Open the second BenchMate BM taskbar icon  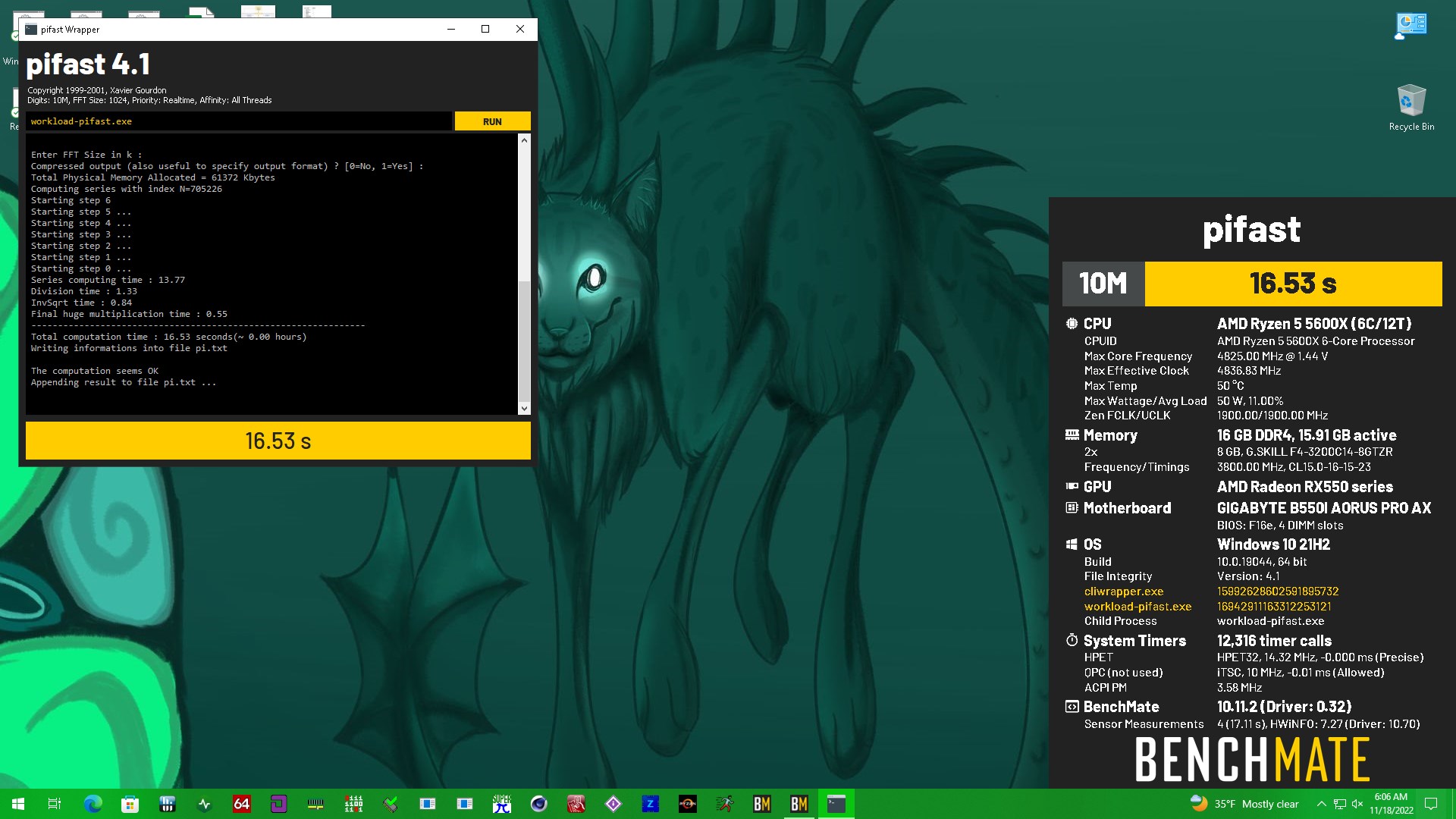point(799,804)
